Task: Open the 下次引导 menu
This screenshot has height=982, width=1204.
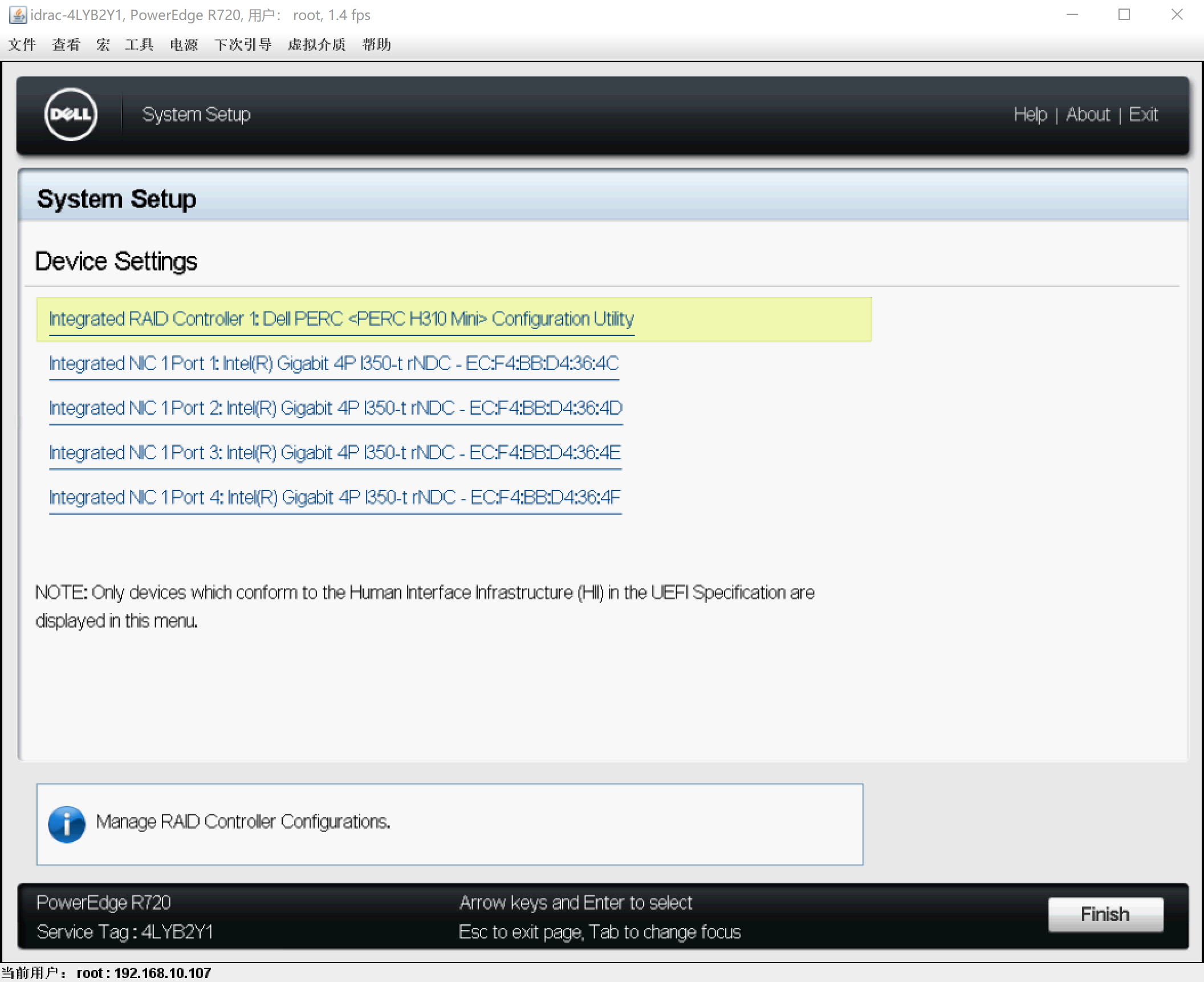Action: 243,44
